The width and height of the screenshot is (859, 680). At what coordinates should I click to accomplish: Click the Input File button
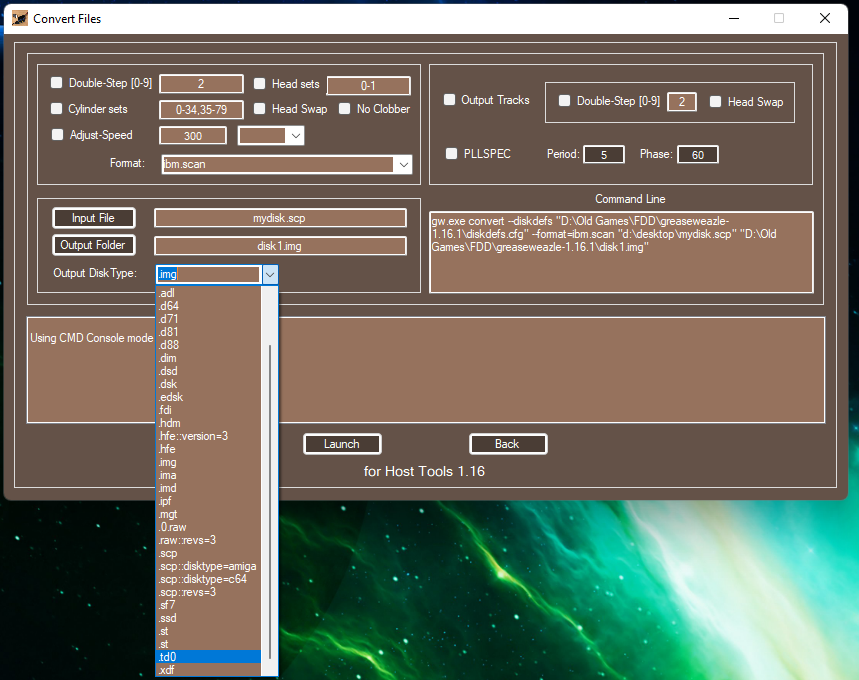tap(93, 218)
